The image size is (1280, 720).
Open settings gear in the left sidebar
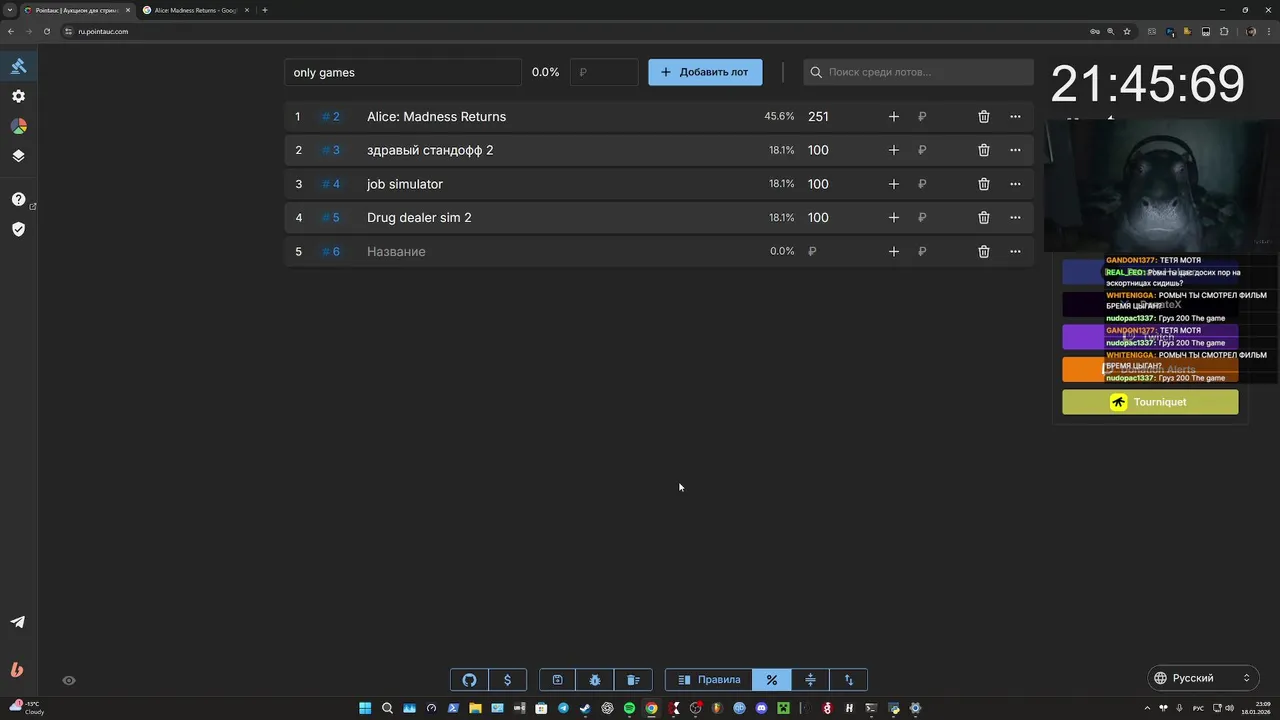[18, 96]
